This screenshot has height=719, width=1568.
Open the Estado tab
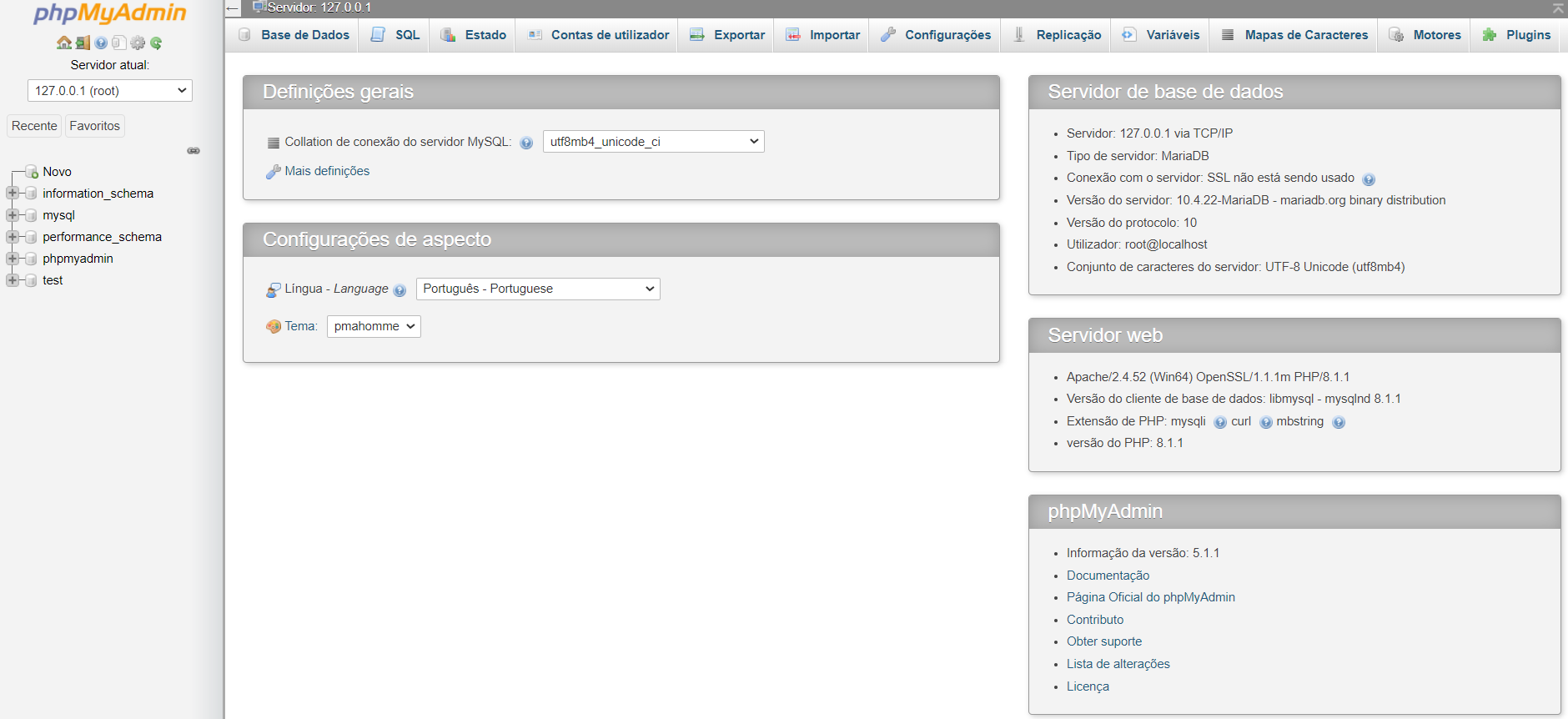(473, 35)
